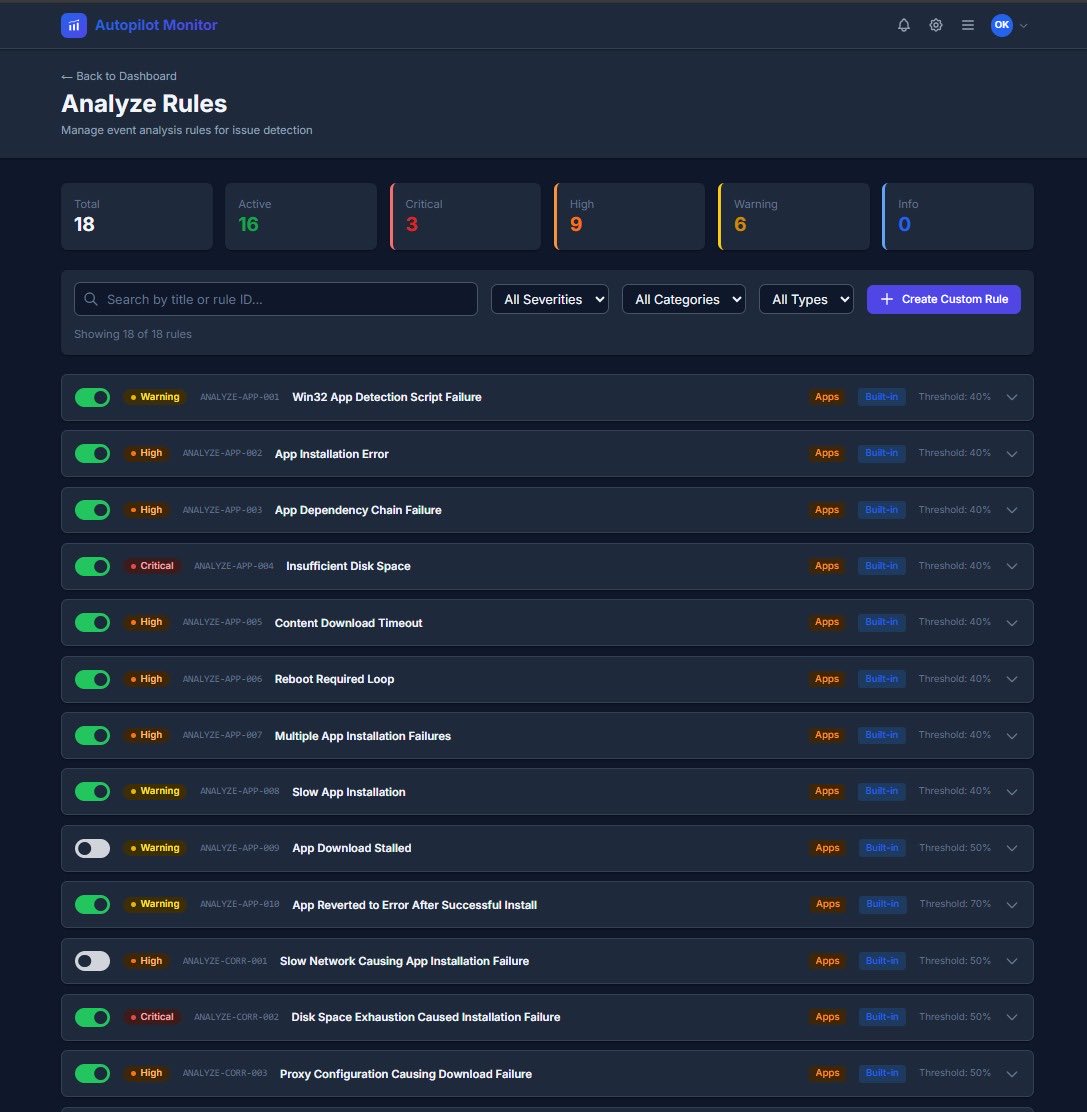Click Threshold 50% on App Download Stalled
Image resolution: width=1087 pixels, height=1112 pixels.
point(955,847)
